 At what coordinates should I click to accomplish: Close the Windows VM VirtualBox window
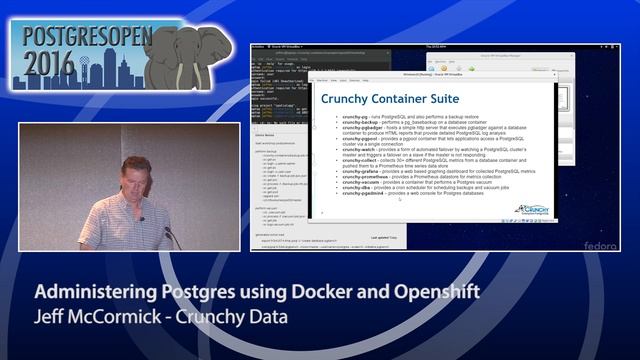[554, 74]
